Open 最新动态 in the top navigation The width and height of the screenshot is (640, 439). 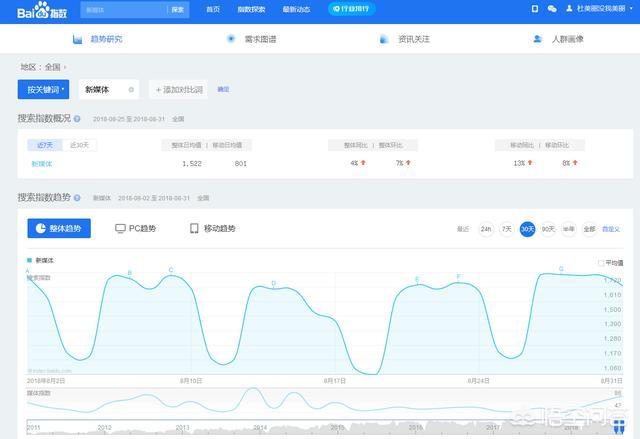point(296,9)
